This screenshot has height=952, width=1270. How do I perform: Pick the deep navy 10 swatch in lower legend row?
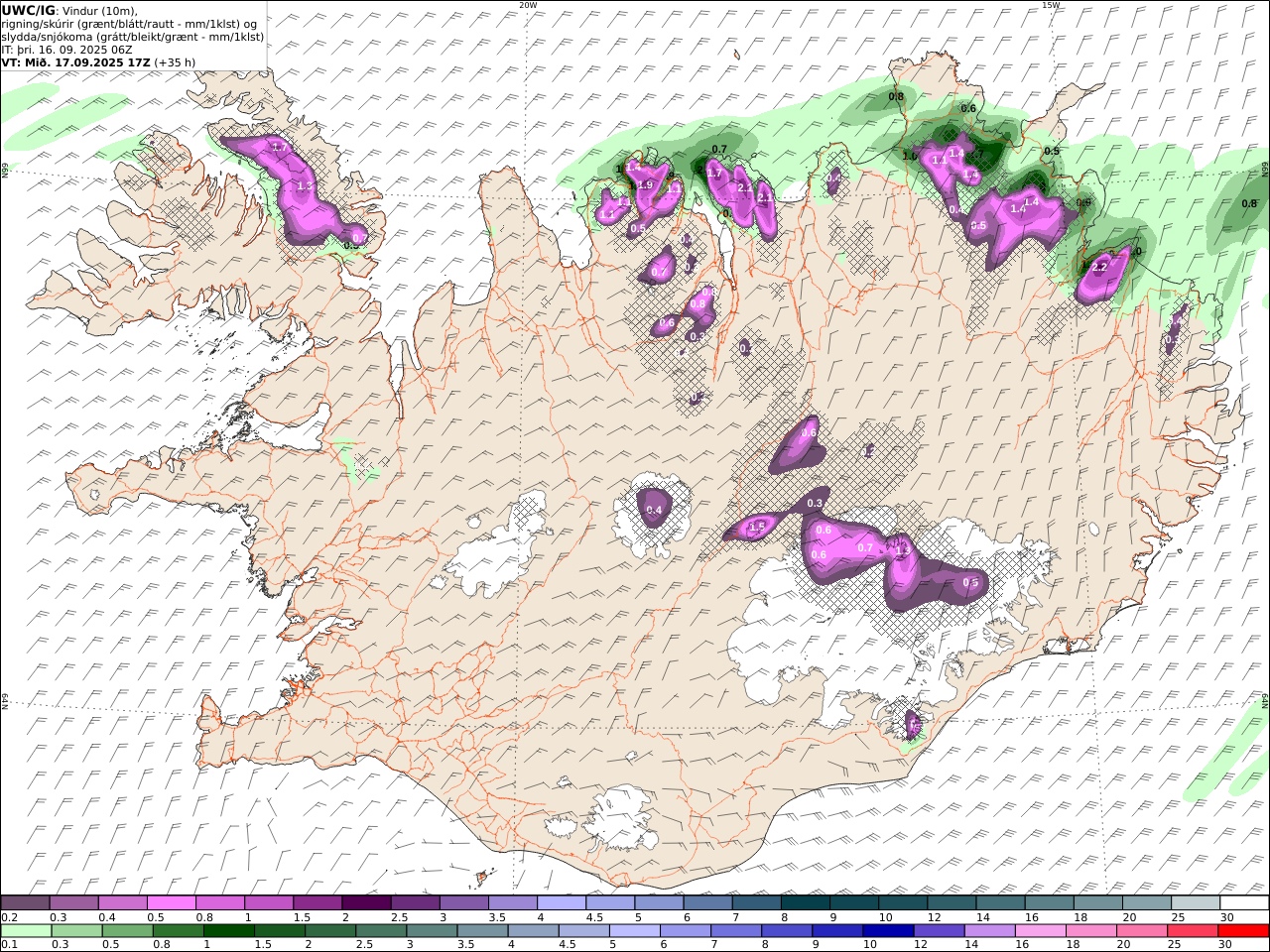(x=888, y=931)
